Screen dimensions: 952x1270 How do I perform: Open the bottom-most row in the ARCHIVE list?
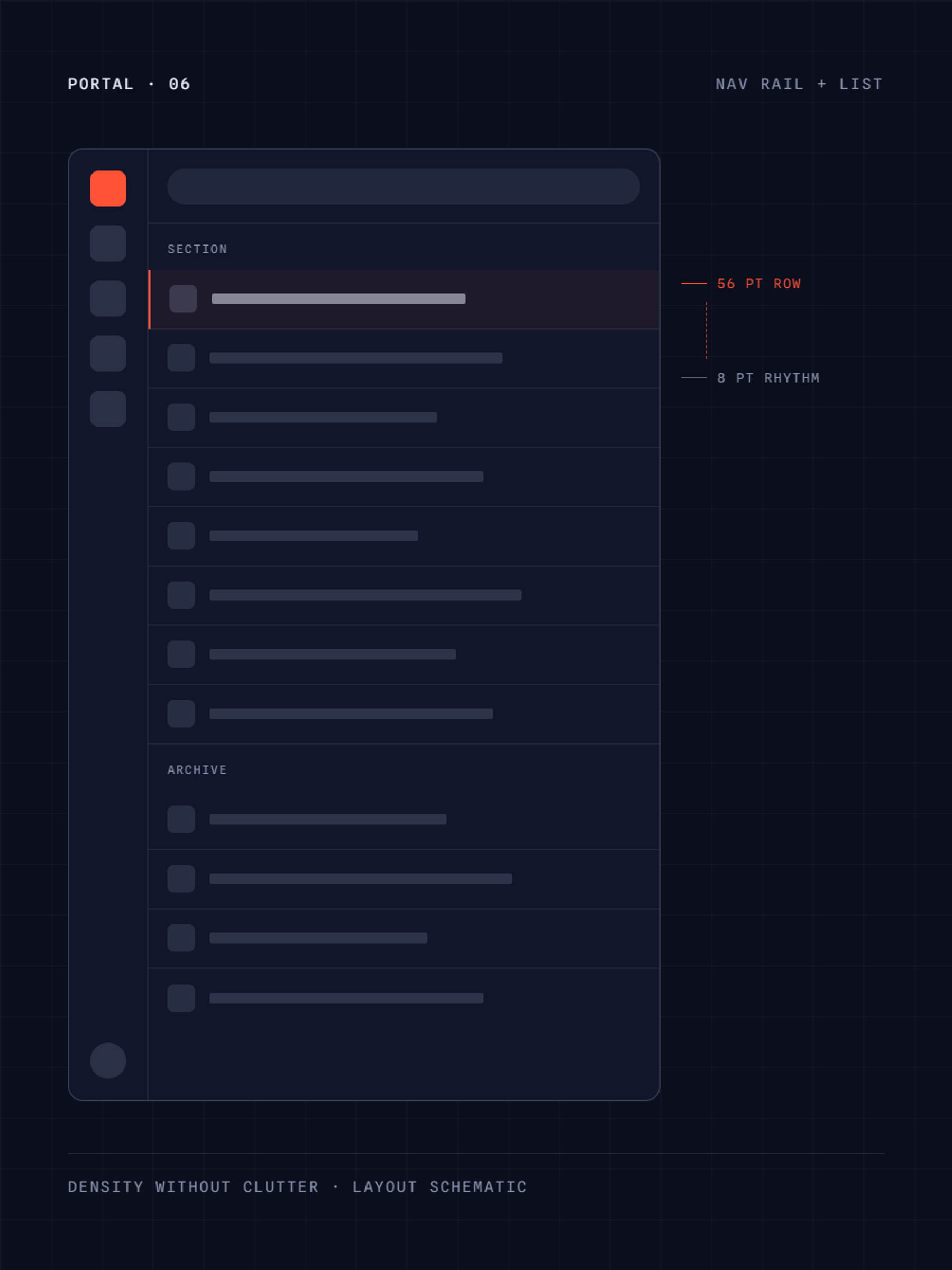(404, 998)
